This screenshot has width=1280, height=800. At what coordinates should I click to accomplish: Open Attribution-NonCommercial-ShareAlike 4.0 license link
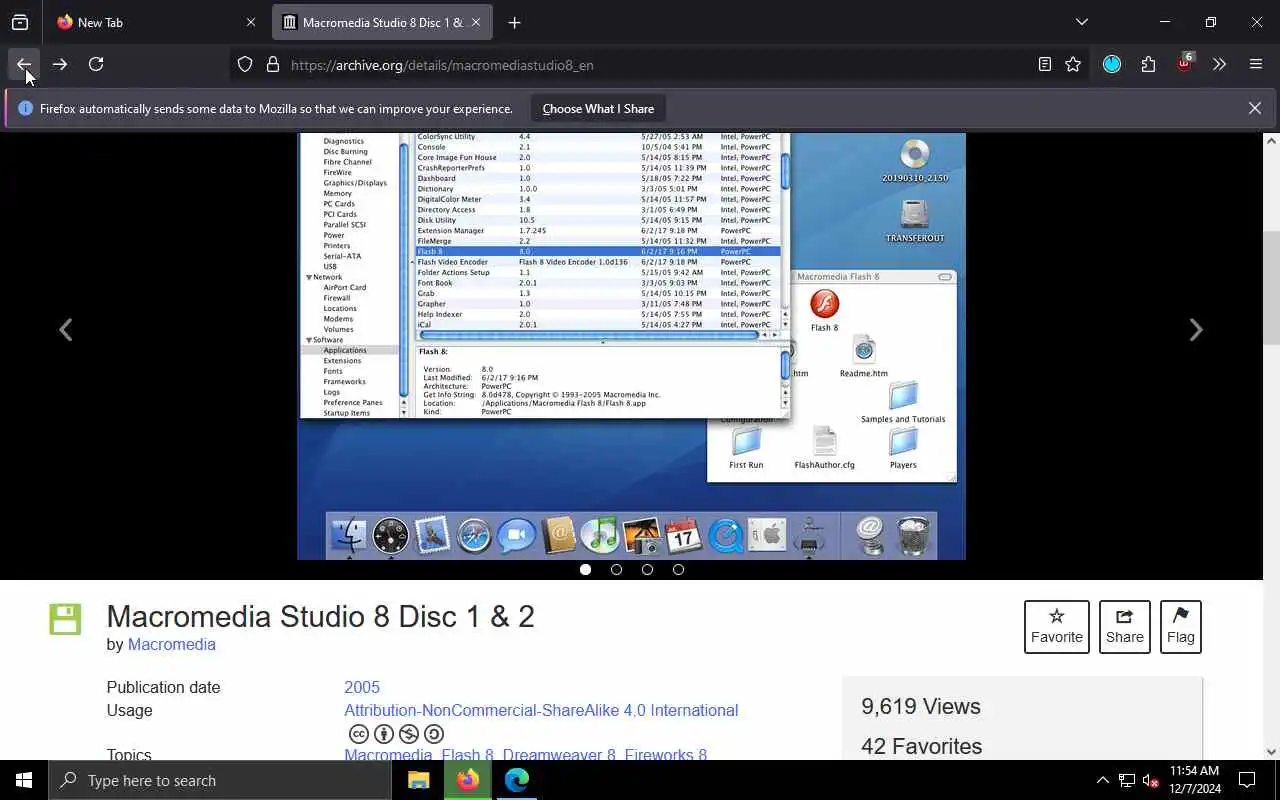(541, 711)
